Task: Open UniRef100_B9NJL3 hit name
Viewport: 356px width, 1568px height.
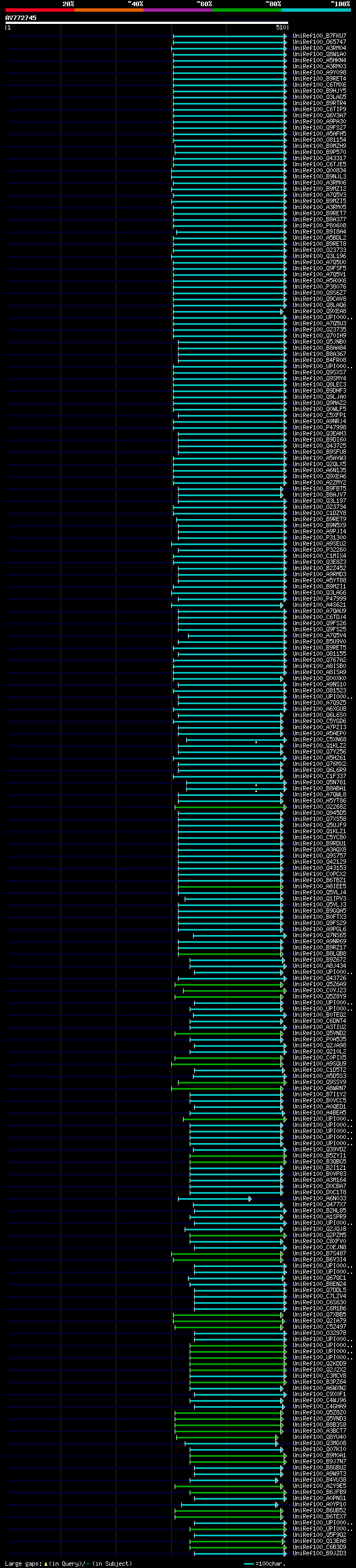Action: pos(319,176)
